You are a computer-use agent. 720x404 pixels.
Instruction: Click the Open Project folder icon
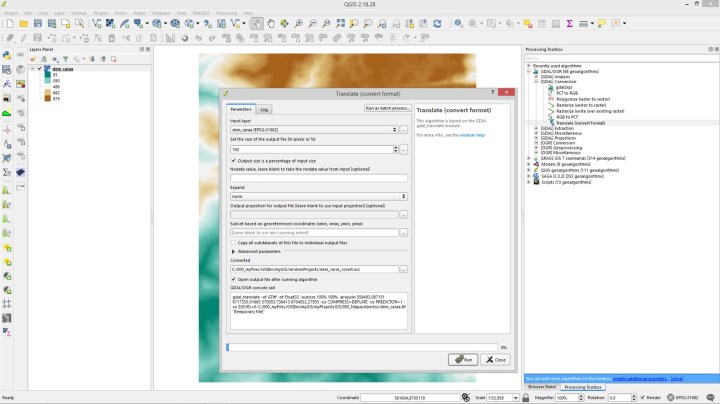pos(22,22)
